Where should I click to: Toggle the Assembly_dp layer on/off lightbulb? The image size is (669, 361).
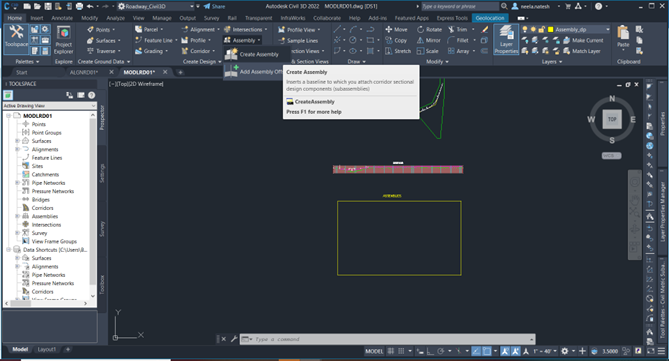[x=525, y=29]
